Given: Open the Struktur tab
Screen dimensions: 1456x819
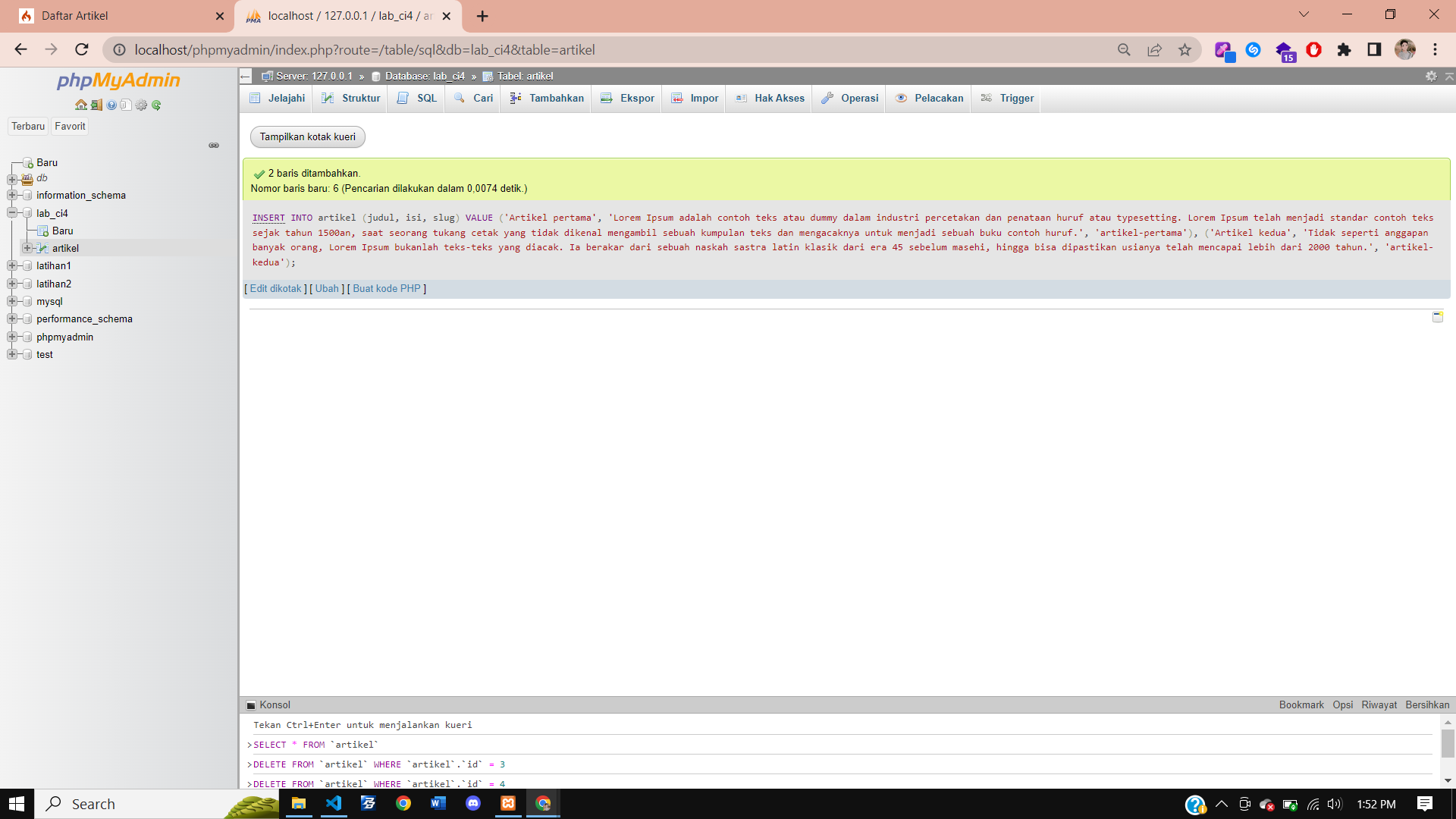Looking at the screenshot, I should 351,99.
